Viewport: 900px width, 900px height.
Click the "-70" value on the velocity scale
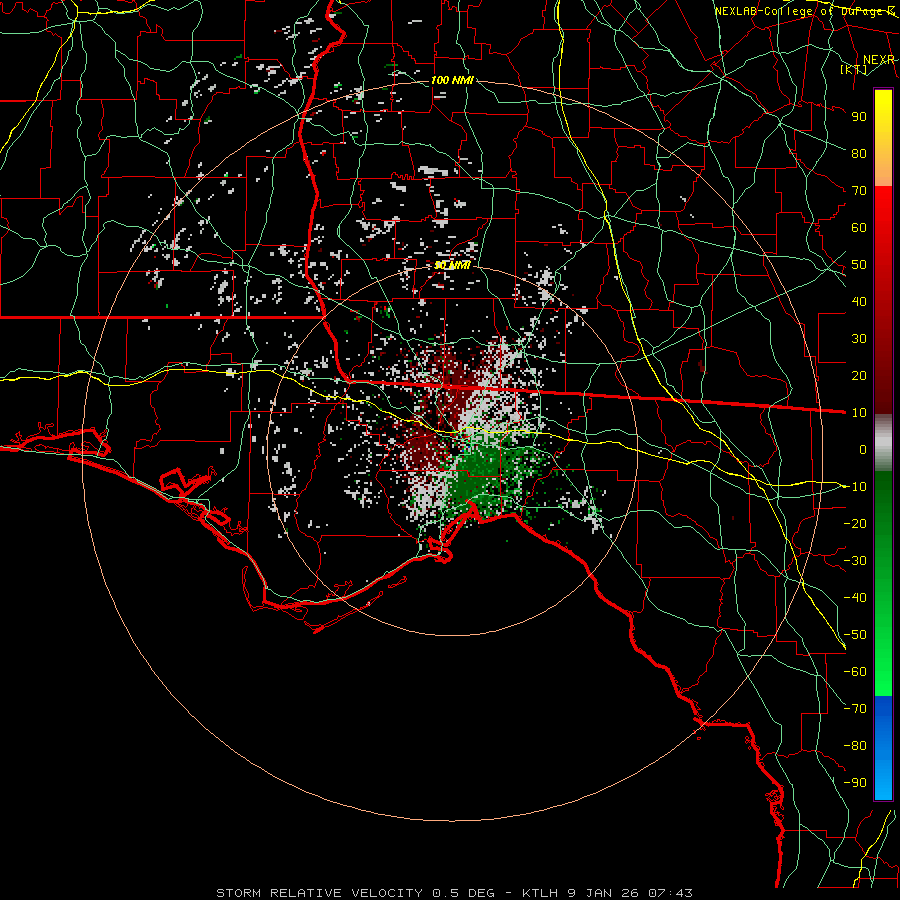[855, 709]
